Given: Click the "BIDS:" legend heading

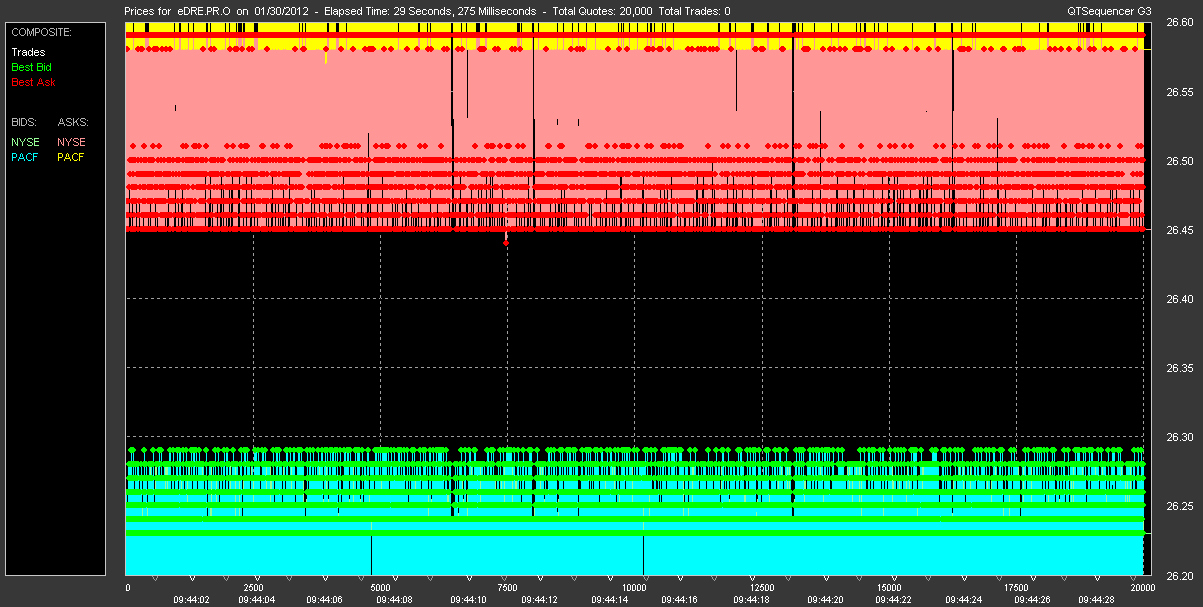Looking at the screenshot, I should 25,121.
